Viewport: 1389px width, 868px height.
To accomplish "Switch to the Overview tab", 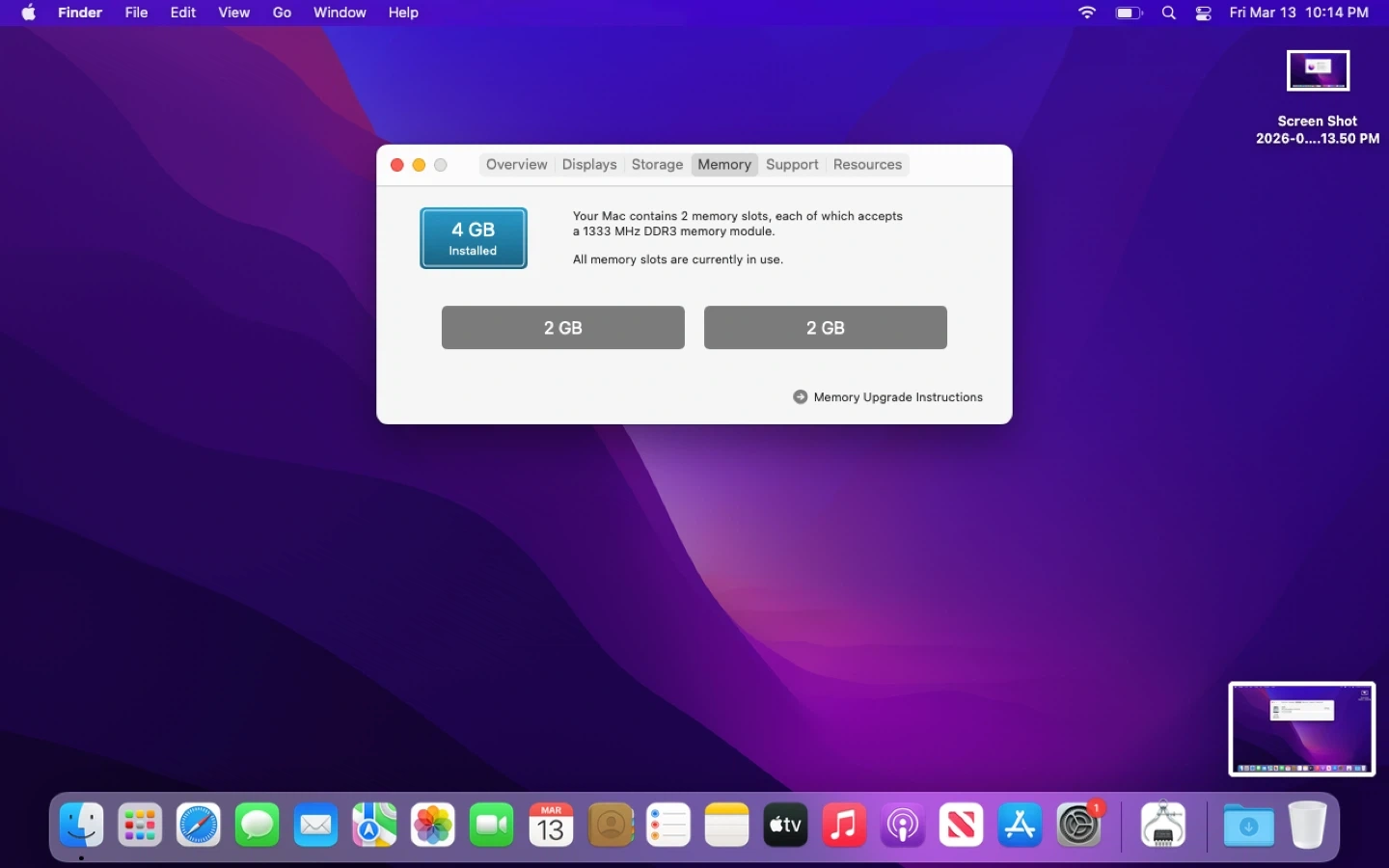I will click(x=516, y=165).
